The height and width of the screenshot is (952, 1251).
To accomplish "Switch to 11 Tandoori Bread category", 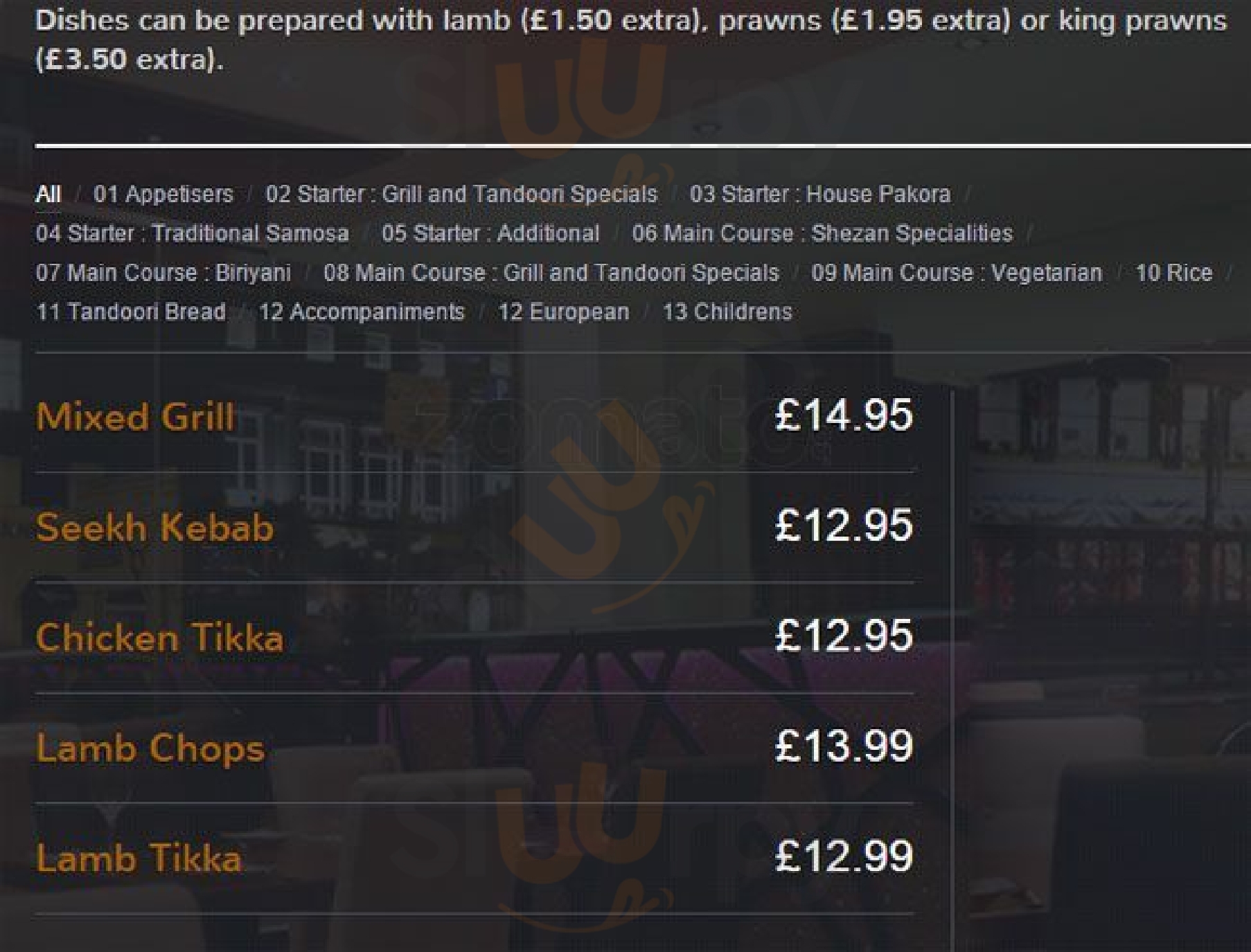I will (x=130, y=312).
